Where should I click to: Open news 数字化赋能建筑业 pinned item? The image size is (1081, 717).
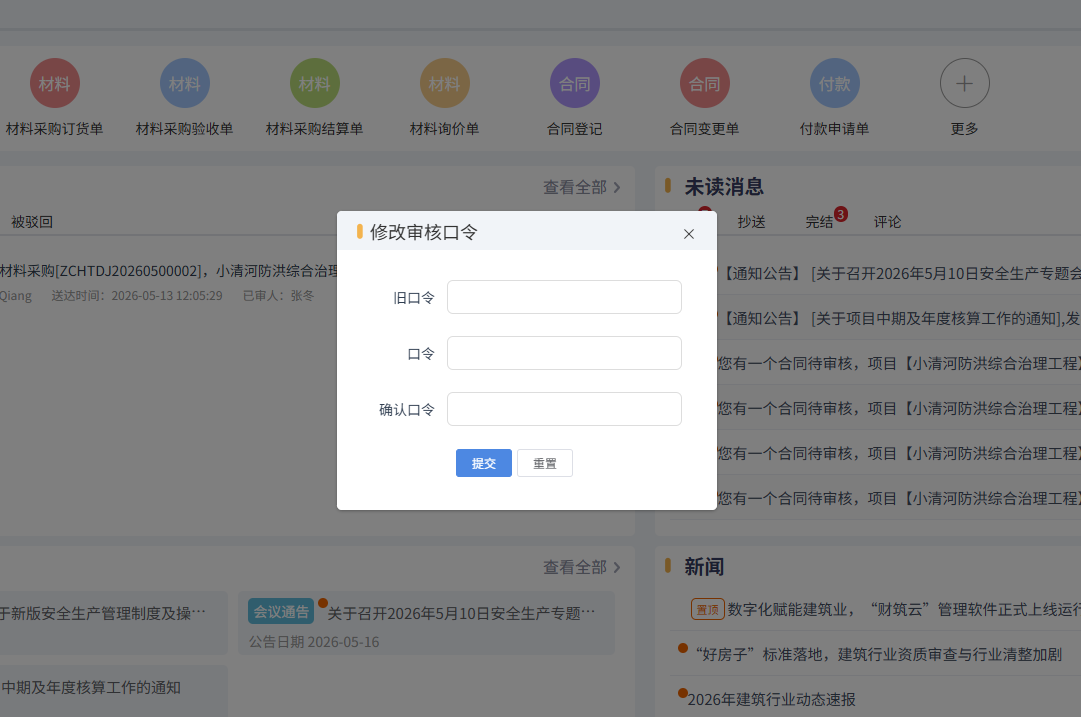click(x=904, y=609)
